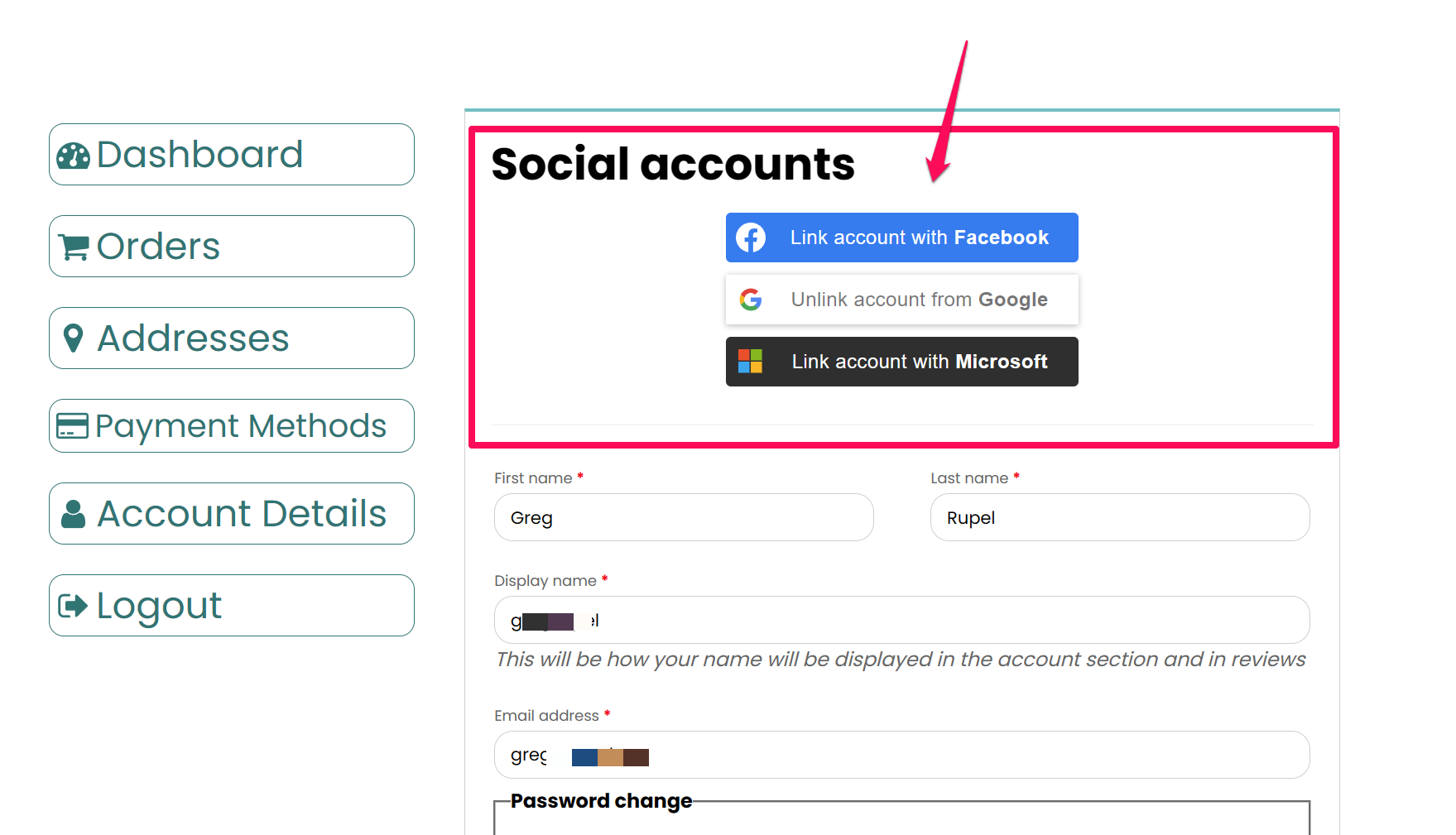Click the Account Details user icon
The height and width of the screenshot is (835, 1456).
coord(74,514)
